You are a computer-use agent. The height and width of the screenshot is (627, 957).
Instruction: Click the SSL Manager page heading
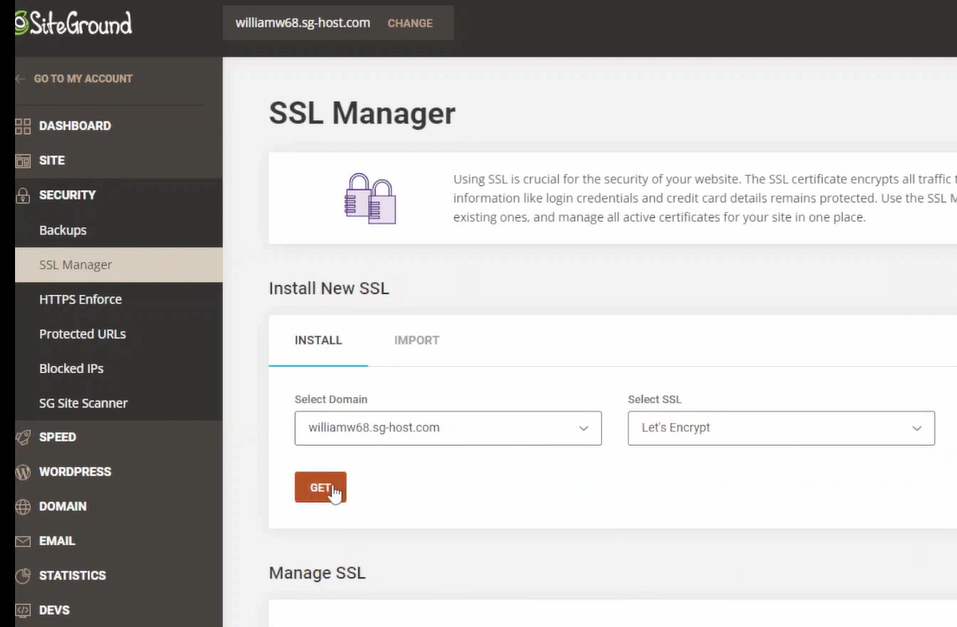pyautogui.click(x=362, y=114)
